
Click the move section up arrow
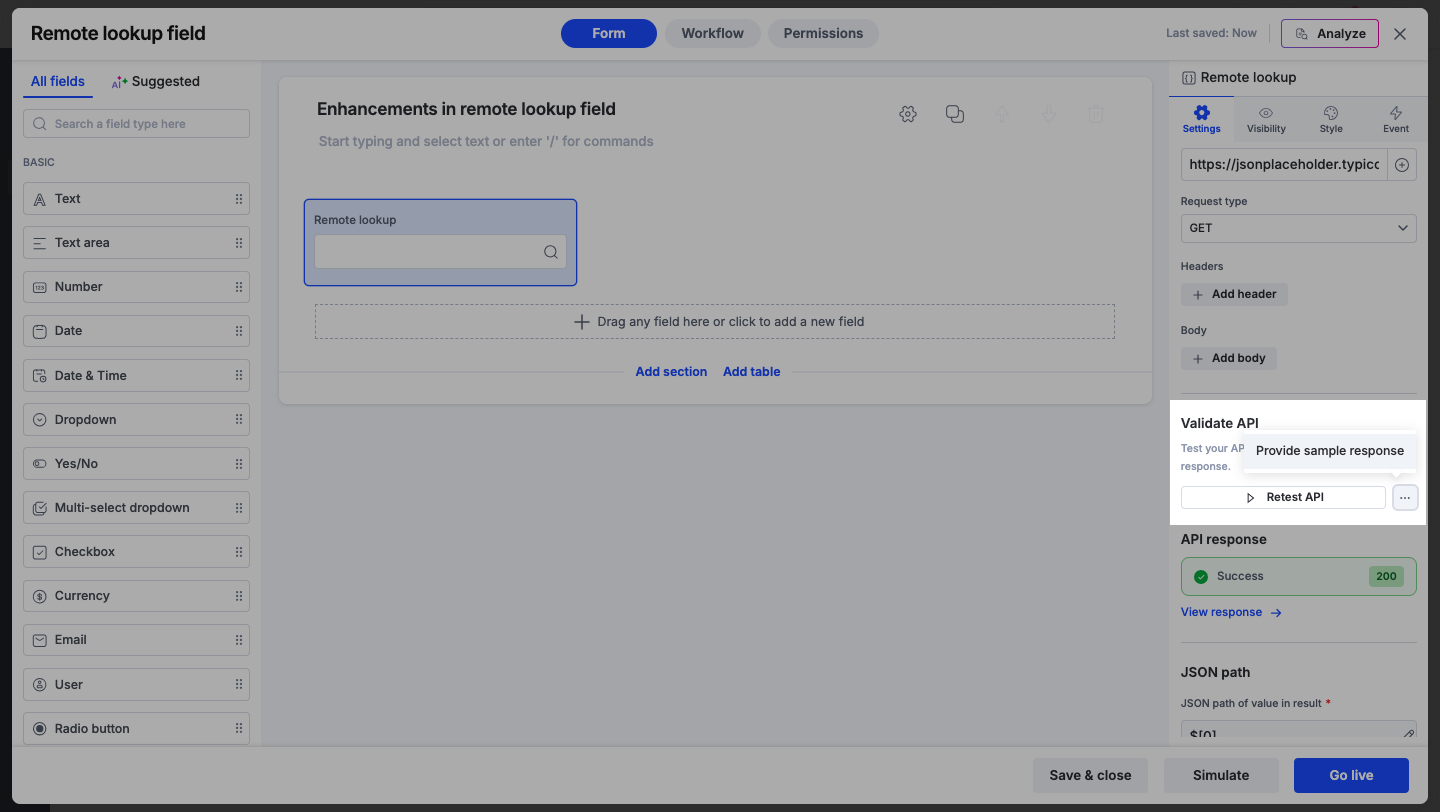pyautogui.click(x=1002, y=114)
